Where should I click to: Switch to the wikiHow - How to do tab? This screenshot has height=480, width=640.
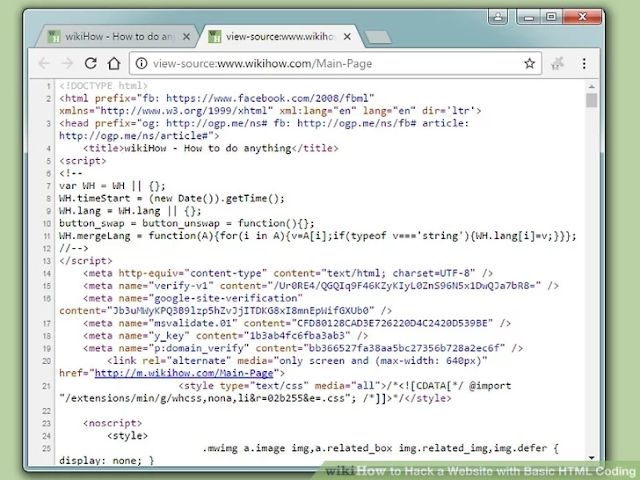(116, 37)
